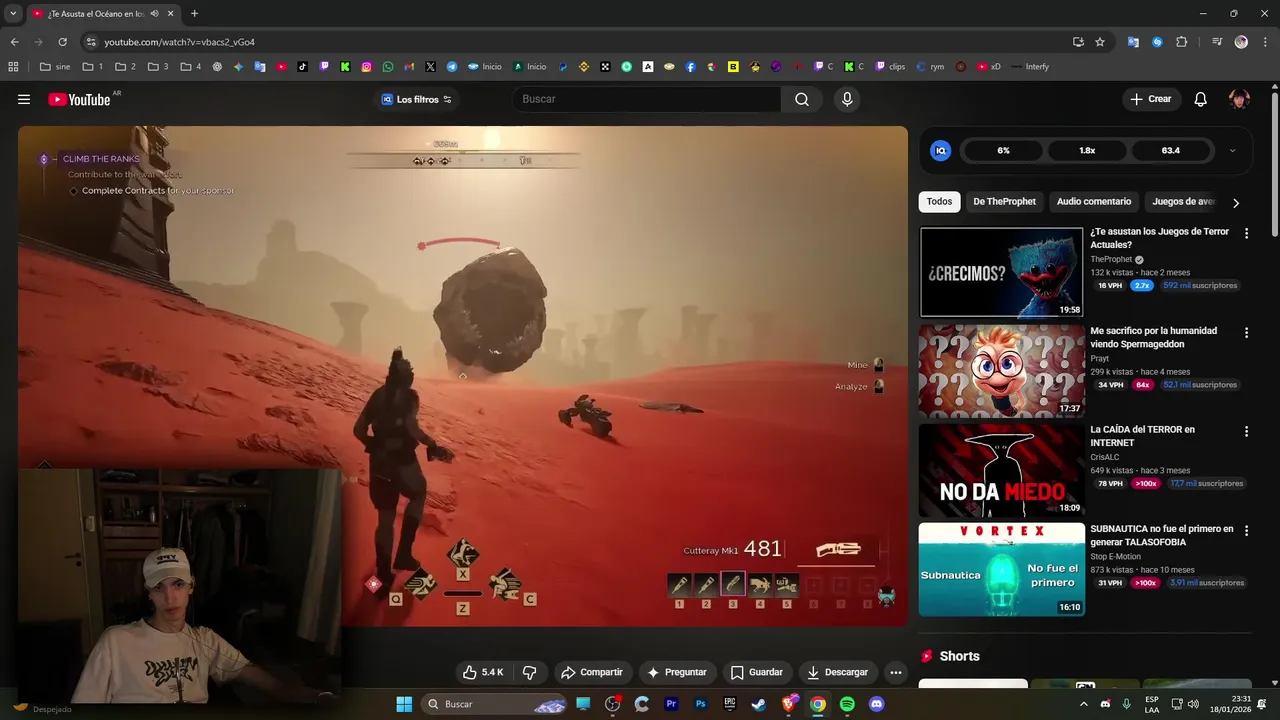The height and width of the screenshot is (720, 1280).
Task: Click the 63.4 vidIQ score pill
Action: coord(1171,151)
